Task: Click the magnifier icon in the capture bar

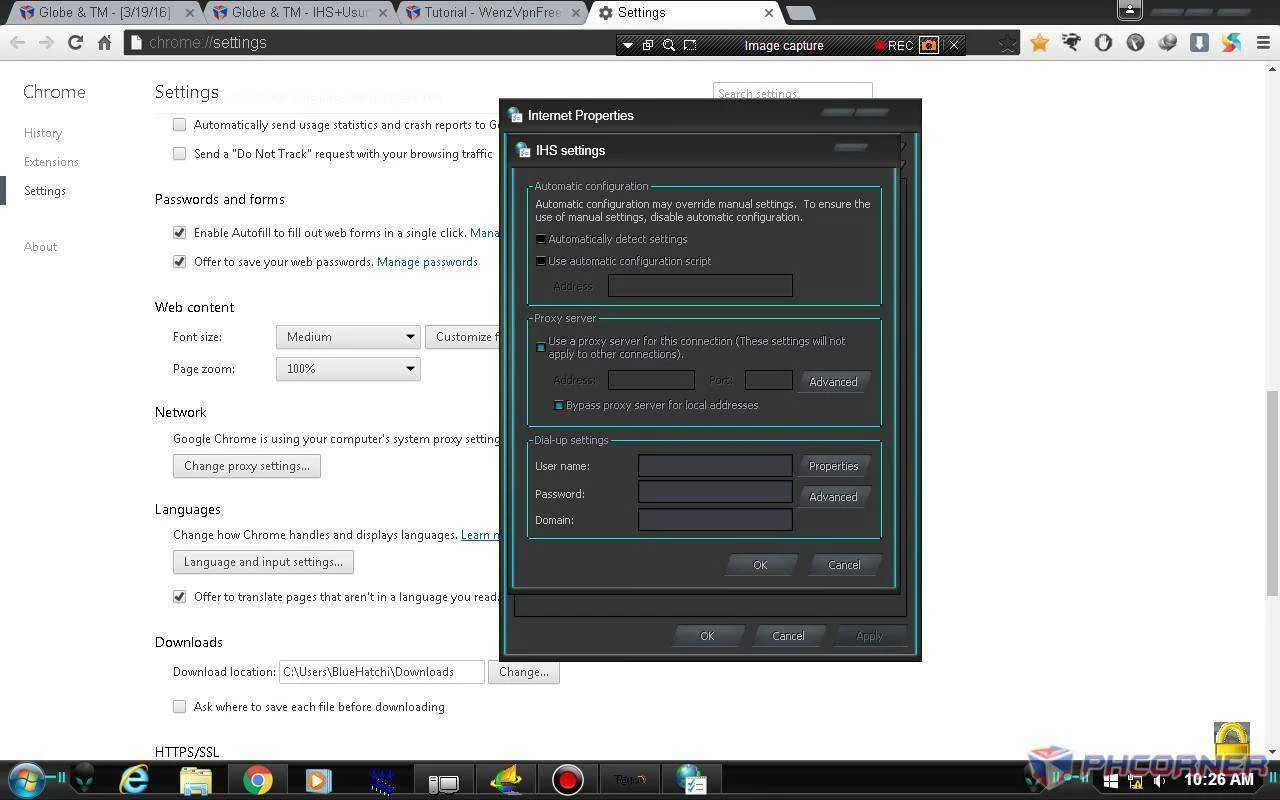Action: [x=669, y=45]
